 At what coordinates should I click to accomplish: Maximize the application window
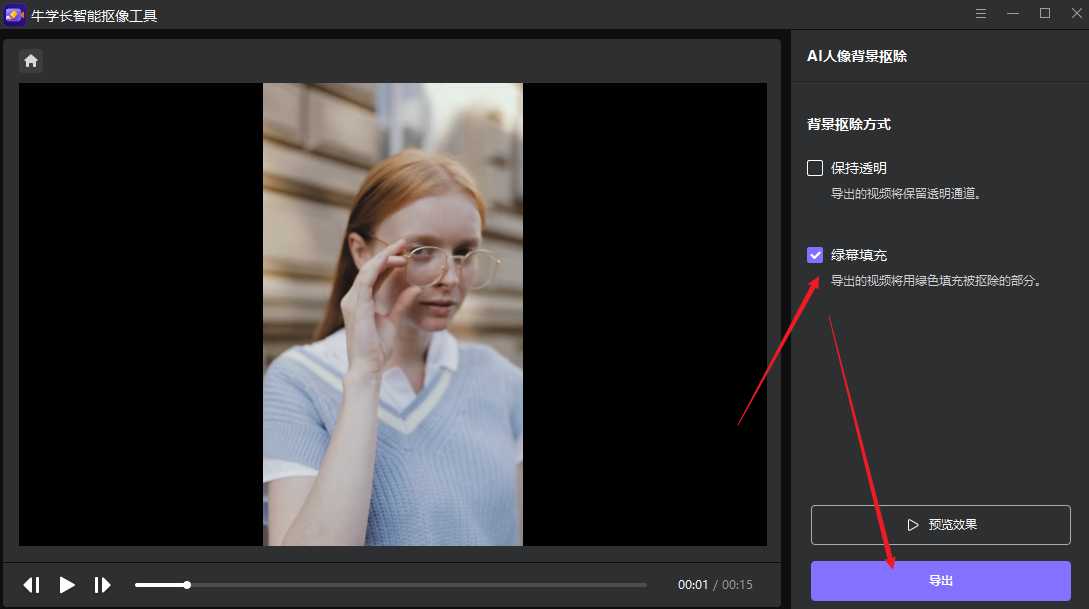coord(1045,14)
